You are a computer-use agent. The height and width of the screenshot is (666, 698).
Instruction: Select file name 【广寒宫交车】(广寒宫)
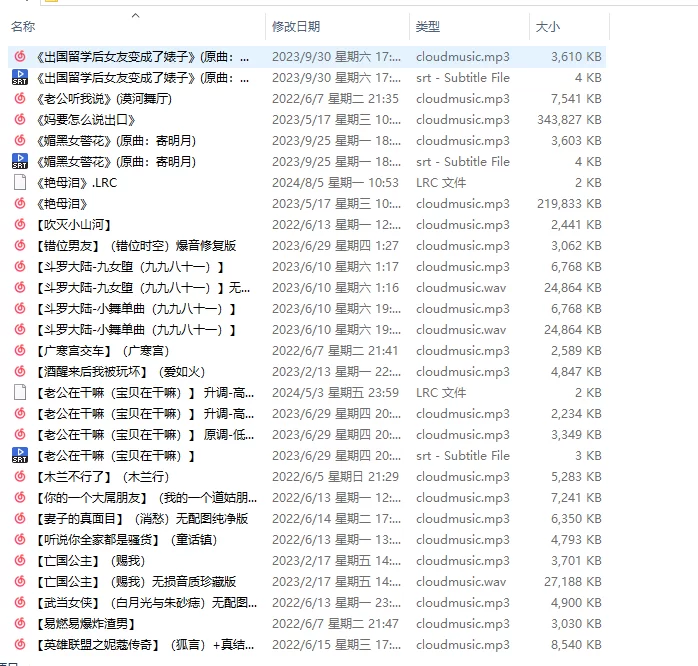(103, 350)
